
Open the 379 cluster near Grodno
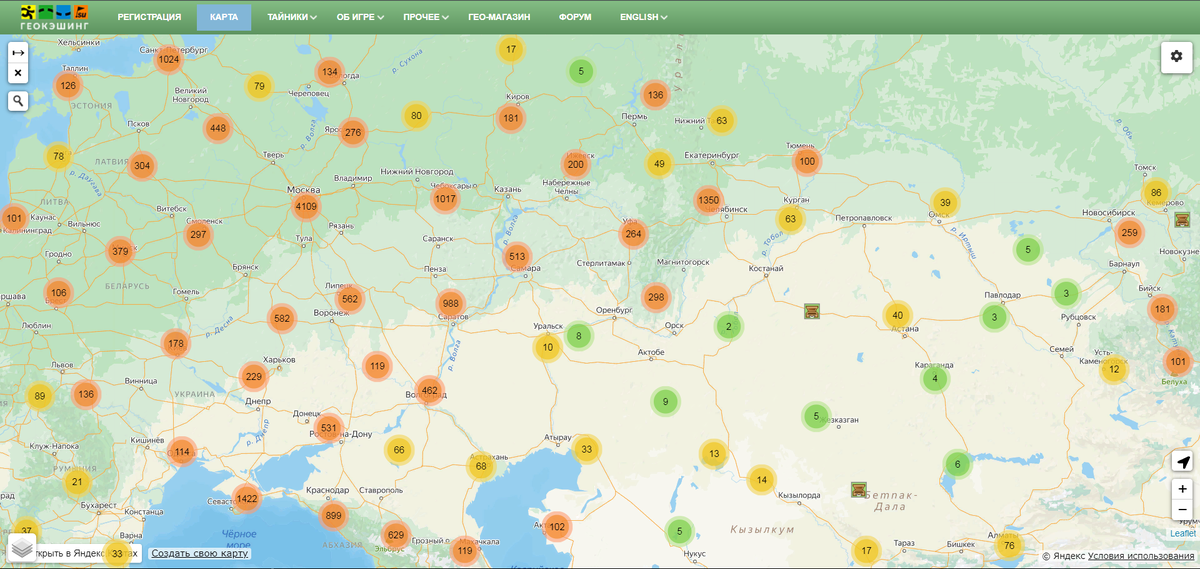pos(121,251)
